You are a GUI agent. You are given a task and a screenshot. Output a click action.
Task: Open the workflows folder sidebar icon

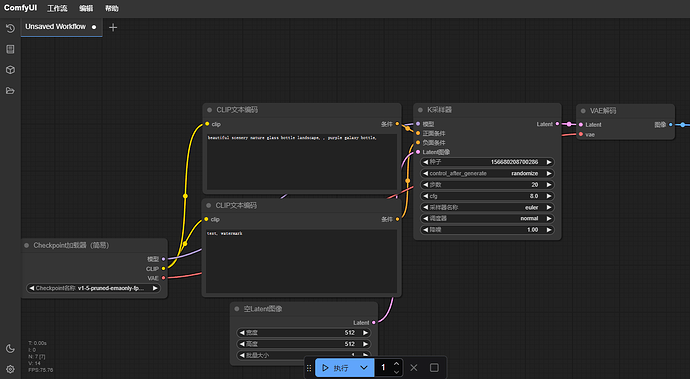point(10,91)
